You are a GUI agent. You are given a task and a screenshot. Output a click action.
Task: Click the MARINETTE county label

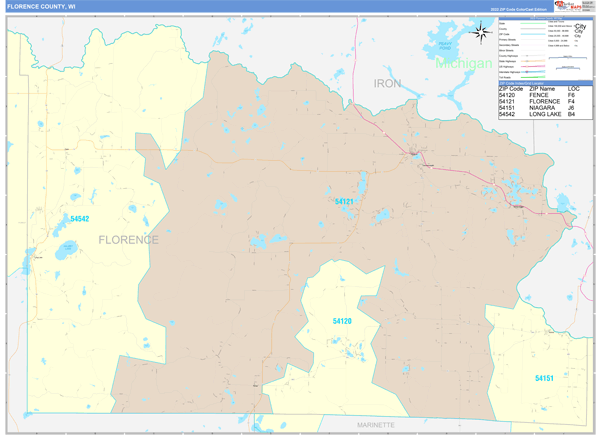tap(376, 425)
